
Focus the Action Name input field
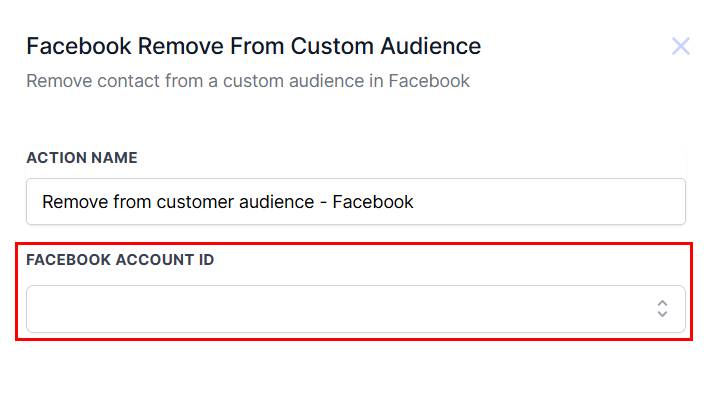[x=355, y=202]
